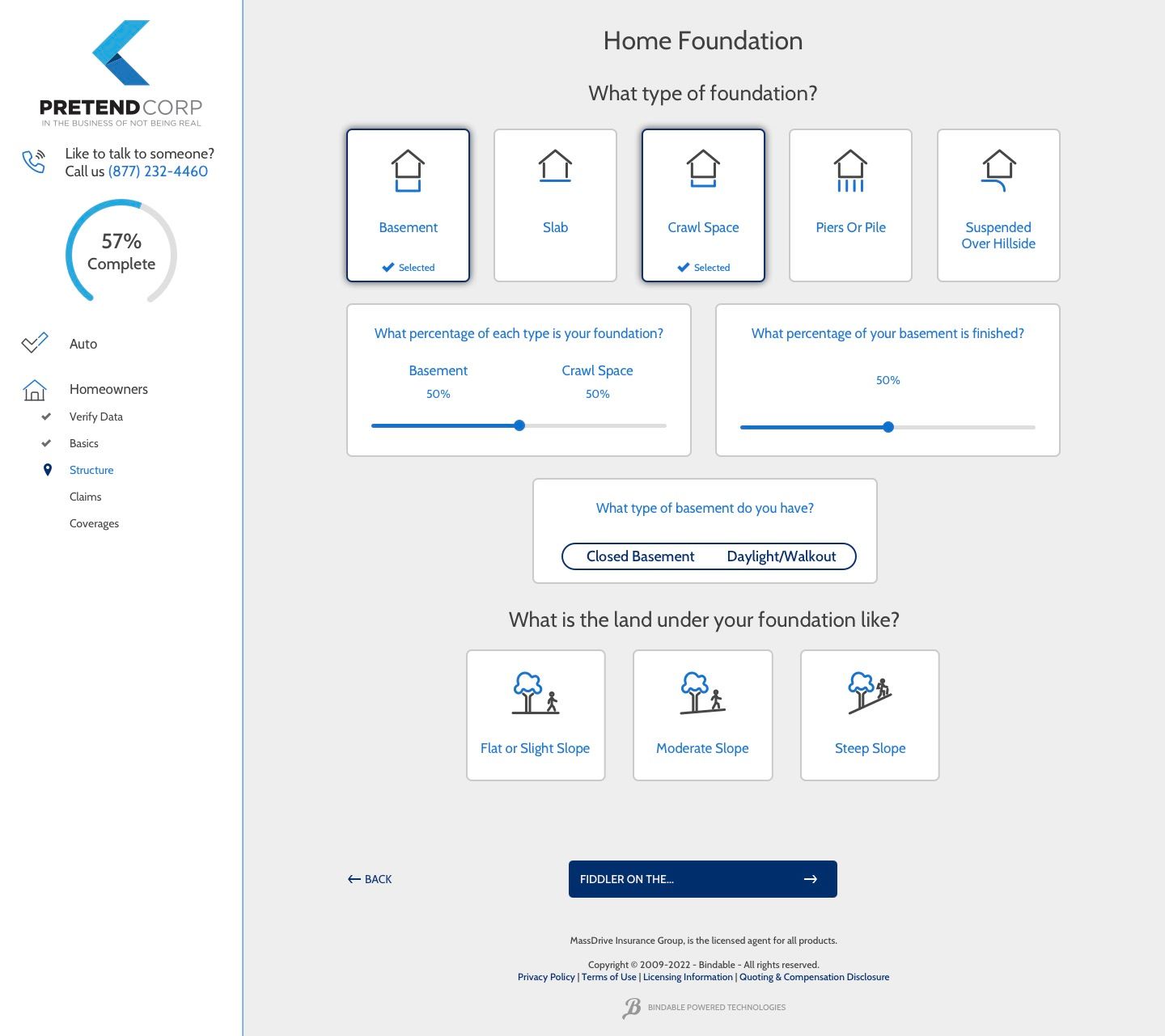Click the phone call icon
The width and height of the screenshot is (1165, 1036).
[x=34, y=161]
